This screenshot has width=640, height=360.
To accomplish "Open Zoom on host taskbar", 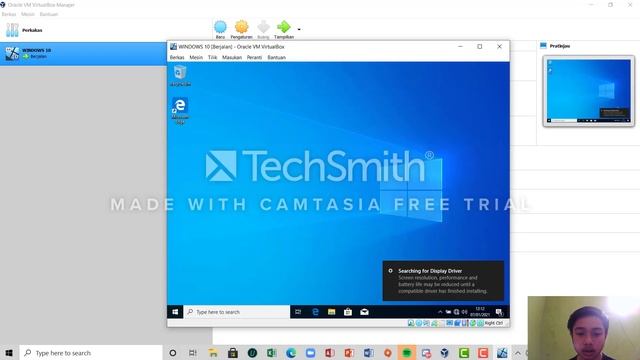I will point(311,353).
